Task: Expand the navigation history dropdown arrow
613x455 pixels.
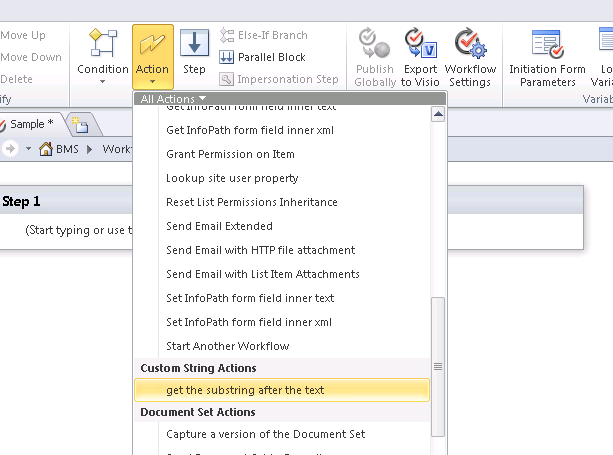Action: [x=27, y=149]
